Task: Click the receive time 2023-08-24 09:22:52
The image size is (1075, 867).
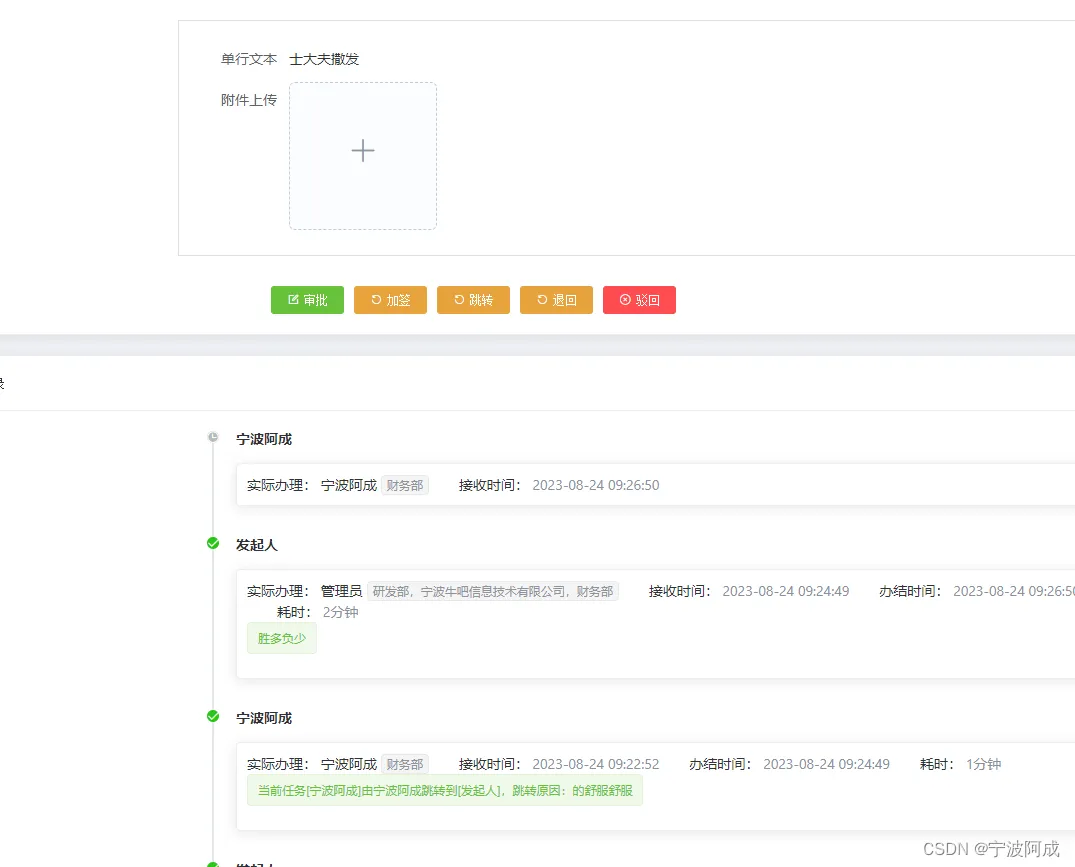Action: pyautogui.click(x=596, y=764)
